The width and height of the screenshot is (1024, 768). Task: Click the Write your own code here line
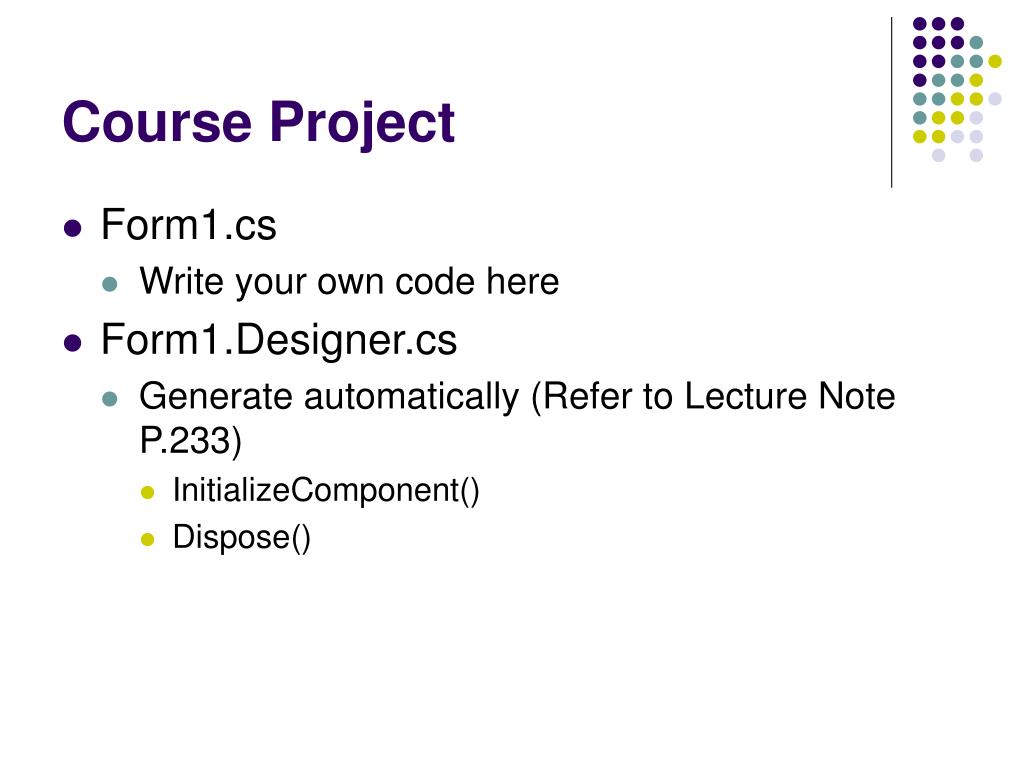point(349,282)
